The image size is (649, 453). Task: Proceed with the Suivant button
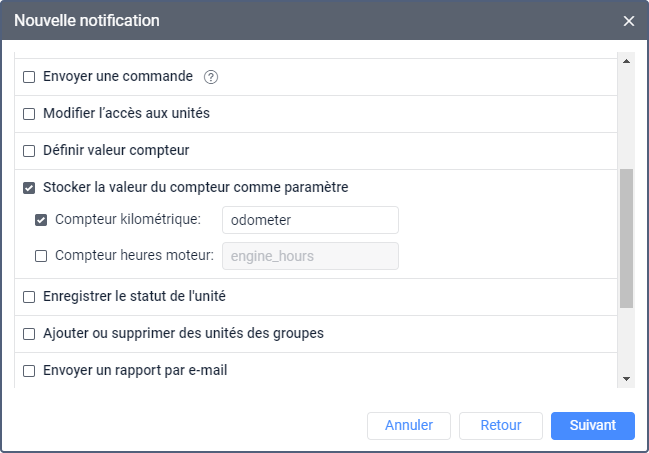click(593, 426)
